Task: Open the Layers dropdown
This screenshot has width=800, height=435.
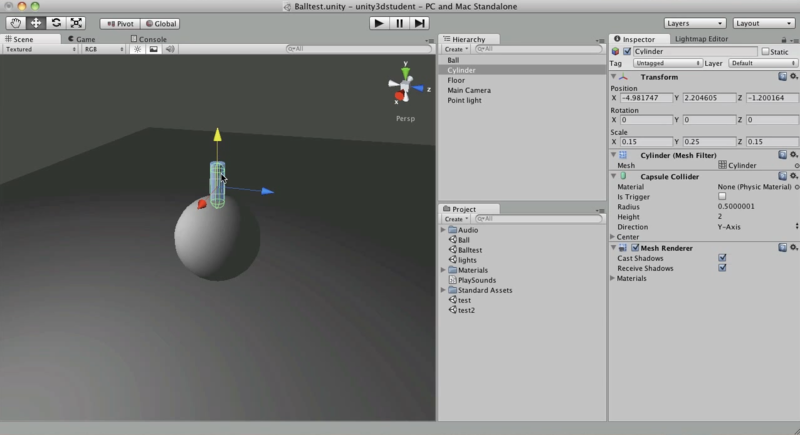Action: click(x=695, y=23)
